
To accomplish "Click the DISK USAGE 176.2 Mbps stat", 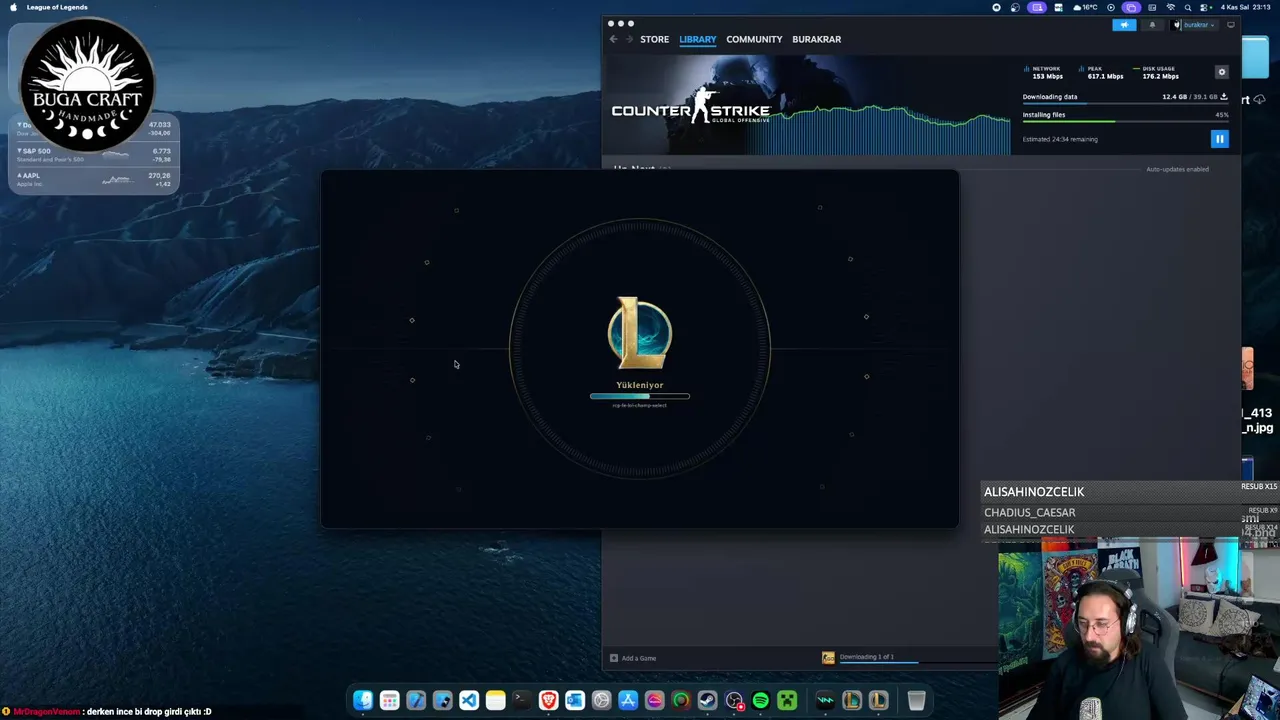I will [x=1158, y=72].
